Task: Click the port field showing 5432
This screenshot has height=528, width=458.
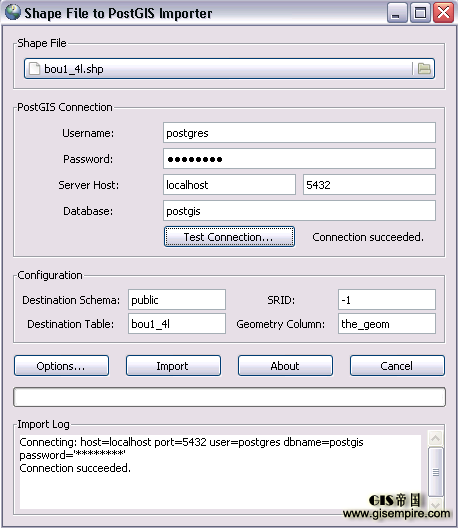Action: pos(369,185)
